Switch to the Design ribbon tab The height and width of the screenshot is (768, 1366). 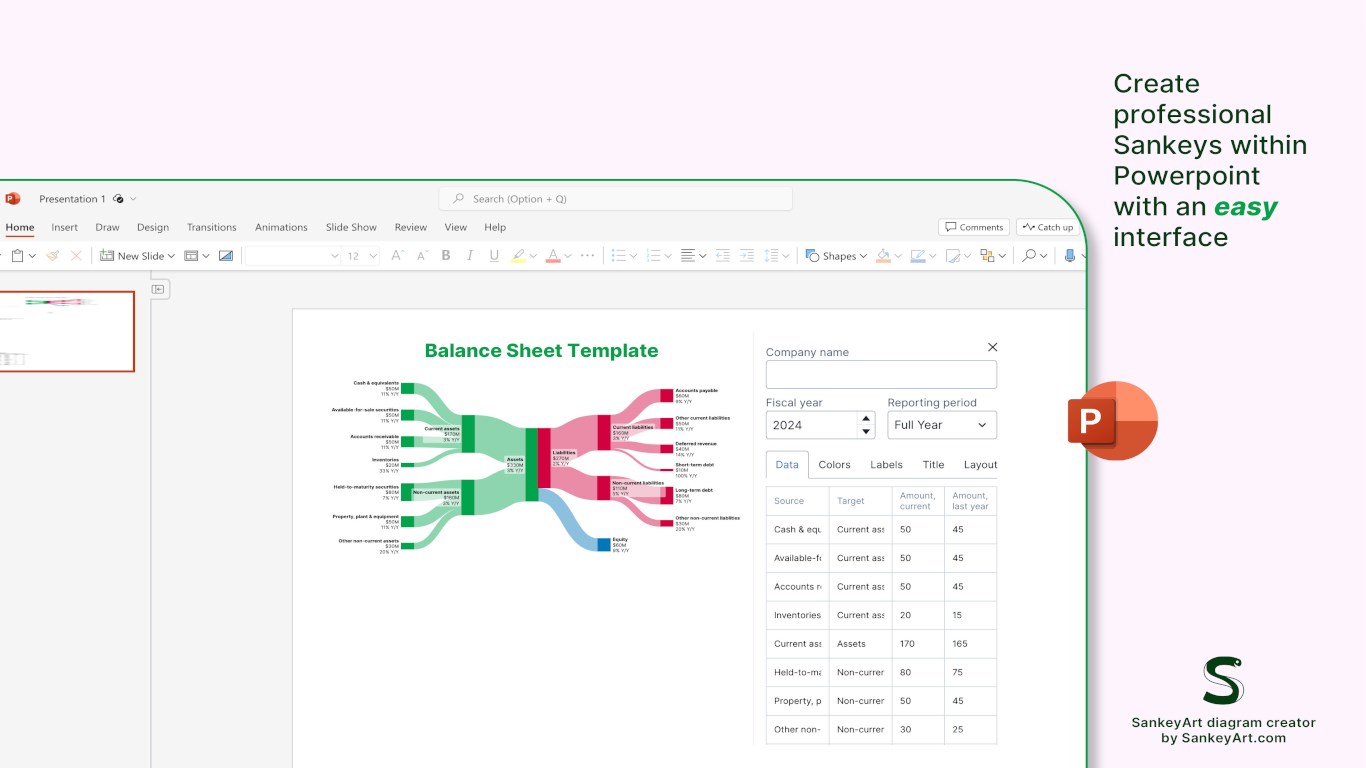[x=153, y=227]
